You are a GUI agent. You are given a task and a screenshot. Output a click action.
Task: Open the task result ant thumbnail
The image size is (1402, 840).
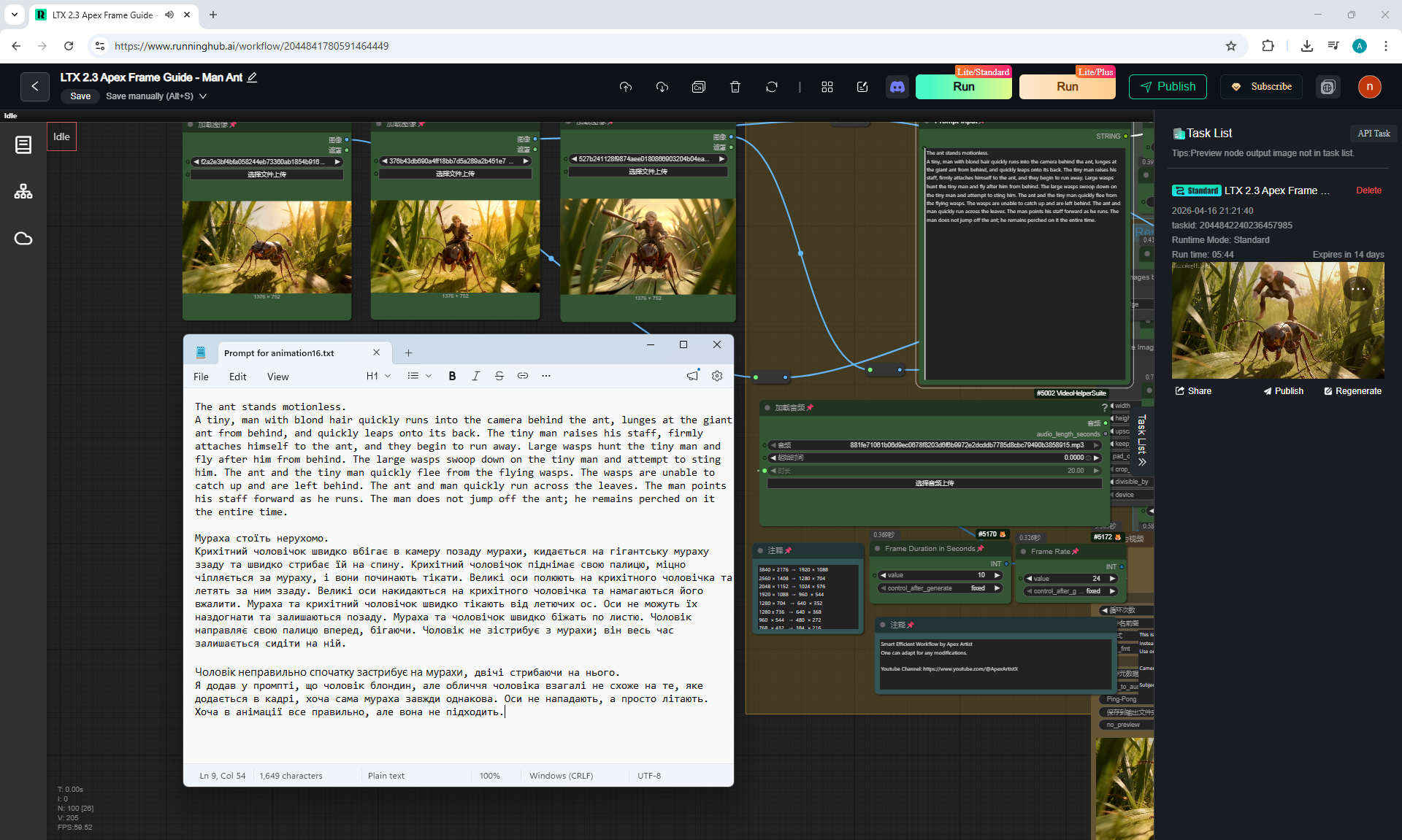pos(1278,320)
